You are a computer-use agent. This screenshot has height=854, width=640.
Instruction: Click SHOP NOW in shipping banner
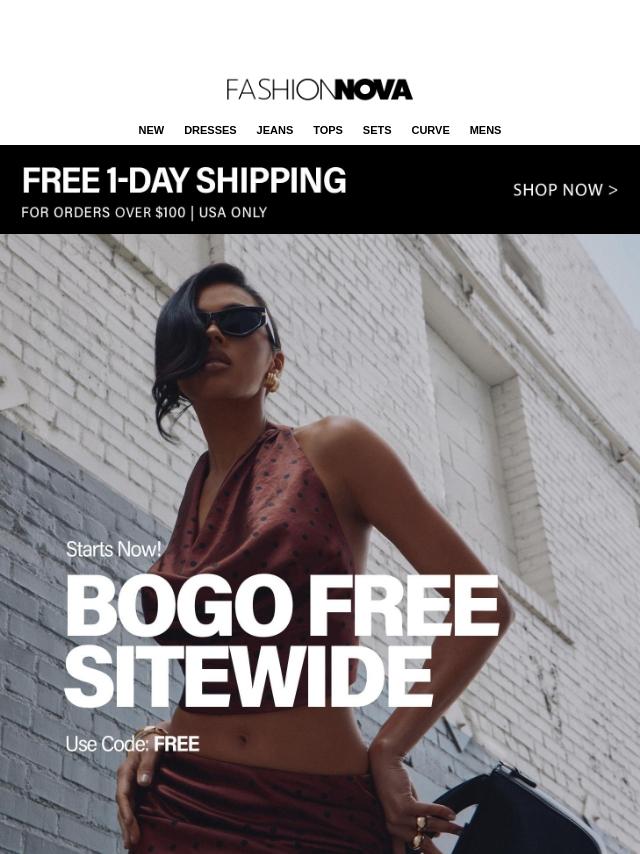[565, 190]
